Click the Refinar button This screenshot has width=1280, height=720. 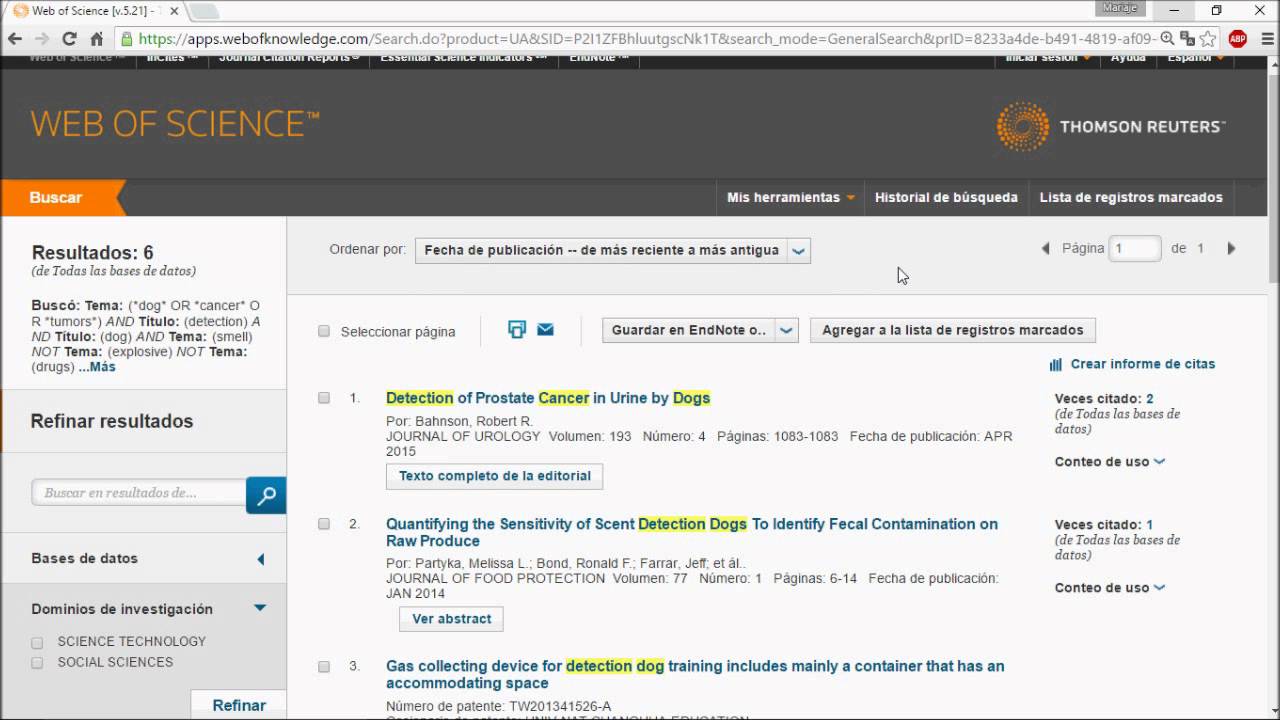tap(239, 705)
